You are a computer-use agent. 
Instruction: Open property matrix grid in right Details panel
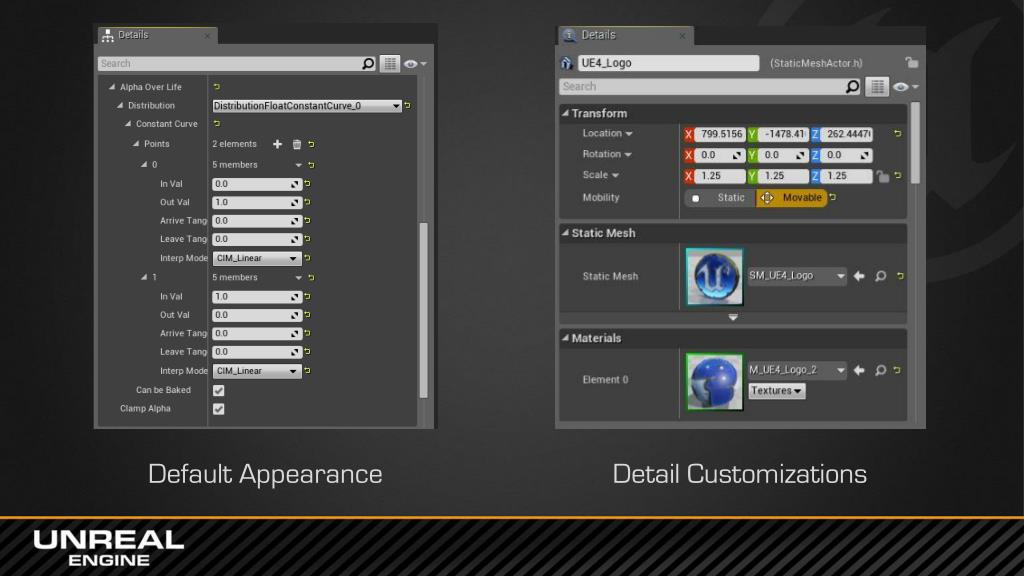click(877, 87)
